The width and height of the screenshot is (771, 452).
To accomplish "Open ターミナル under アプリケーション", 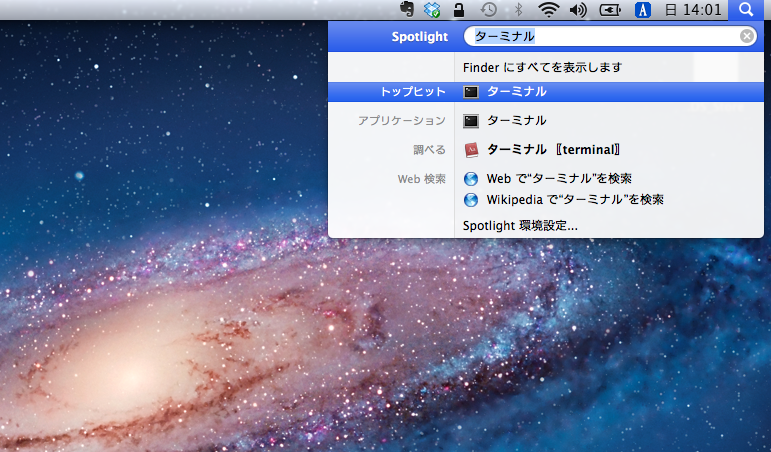I will (516, 121).
